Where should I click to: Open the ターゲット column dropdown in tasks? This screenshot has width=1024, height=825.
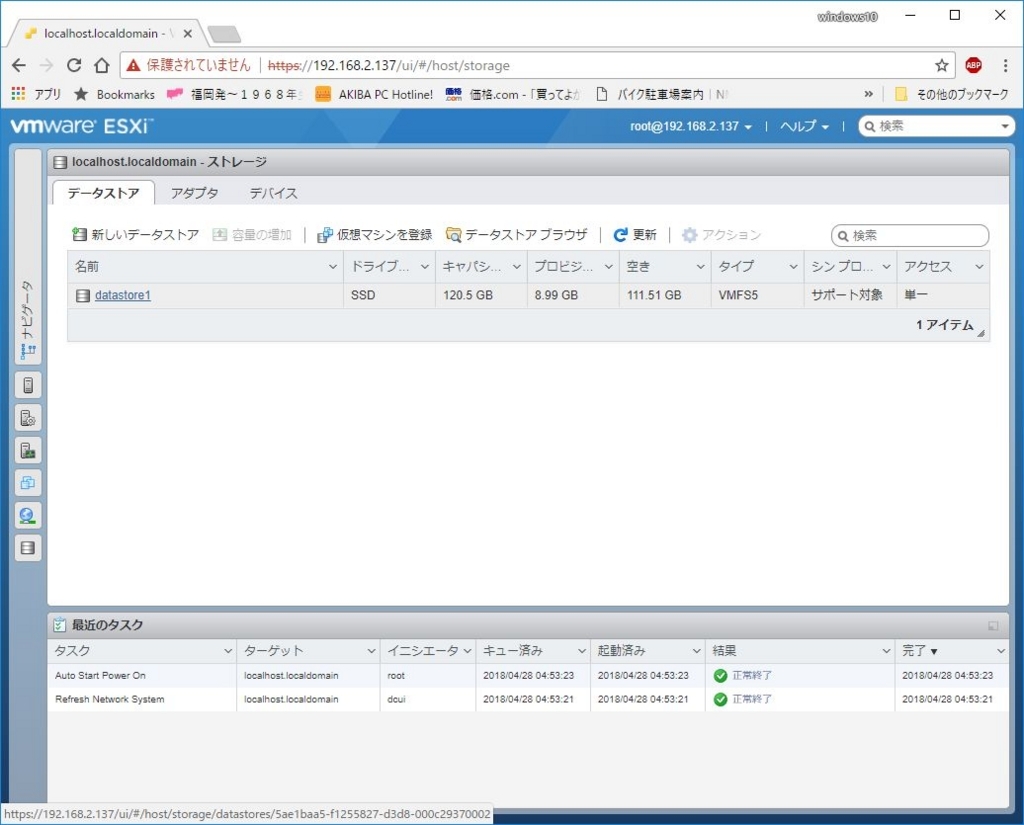point(370,651)
